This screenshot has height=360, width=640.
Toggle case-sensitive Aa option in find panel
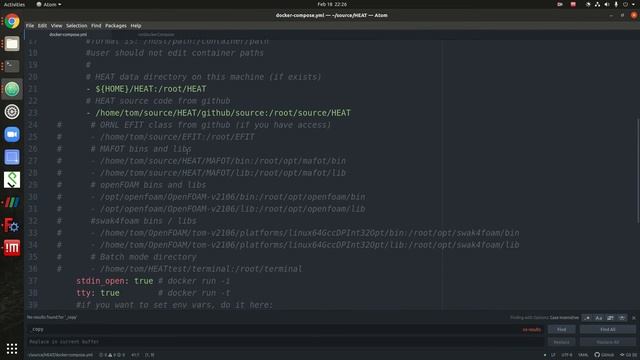tap(599, 318)
